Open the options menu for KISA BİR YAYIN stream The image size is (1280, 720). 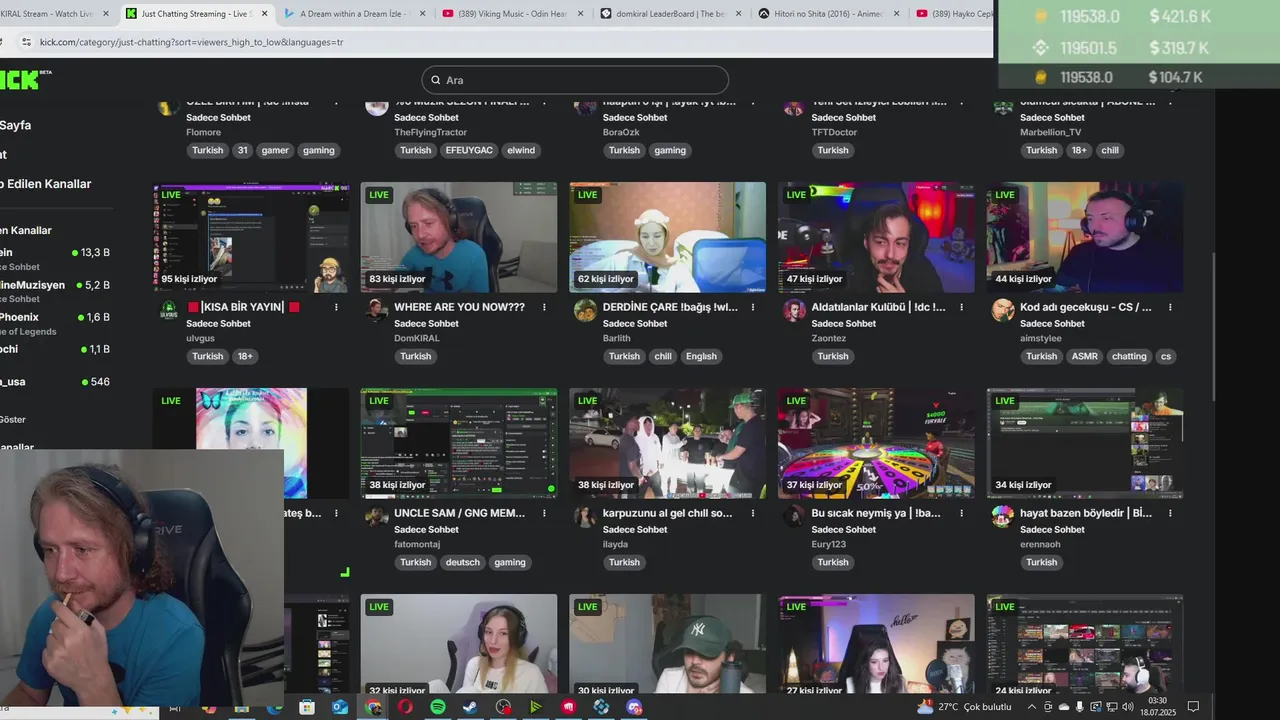click(x=336, y=307)
